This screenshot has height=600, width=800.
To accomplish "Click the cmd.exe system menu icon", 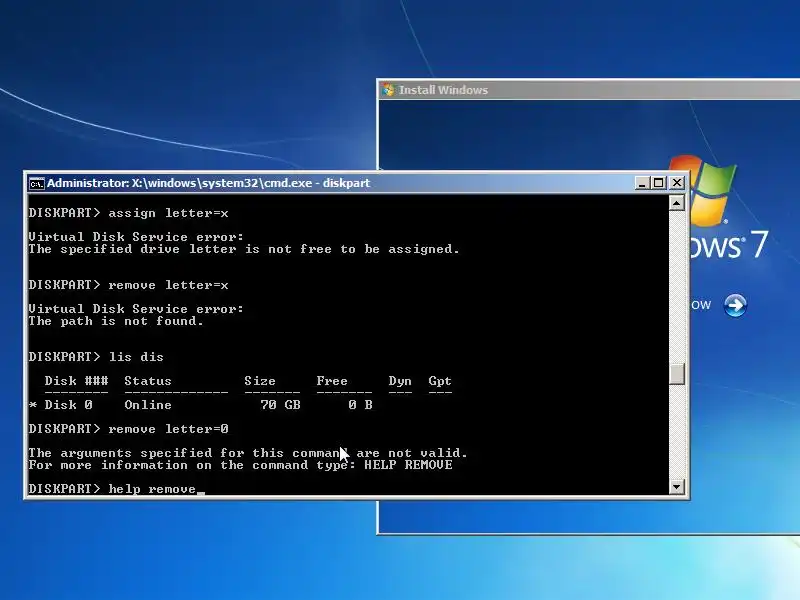I will [37, 183].
